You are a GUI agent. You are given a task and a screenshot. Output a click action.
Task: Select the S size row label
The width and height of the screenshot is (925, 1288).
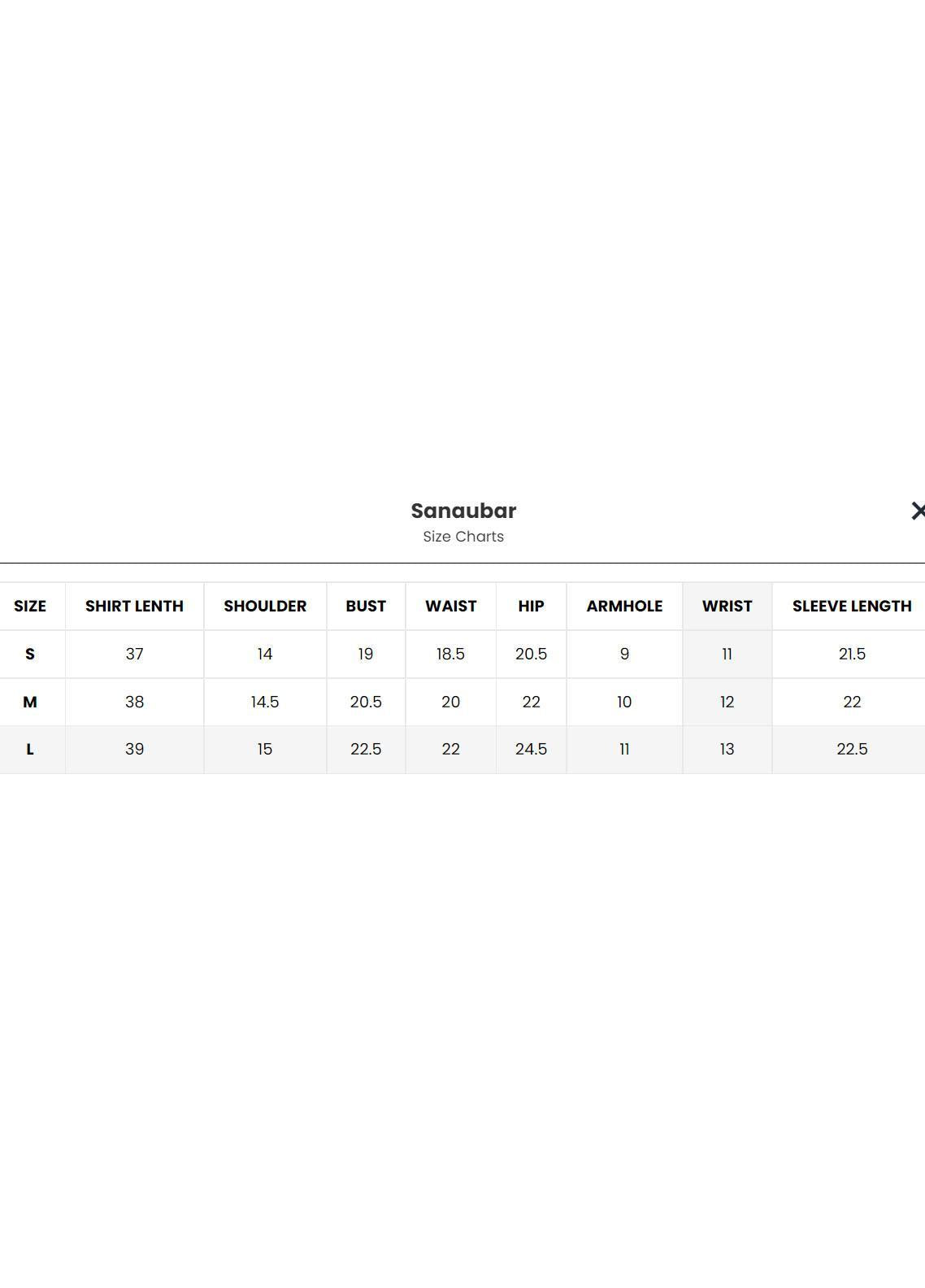[x=30, y=654]
